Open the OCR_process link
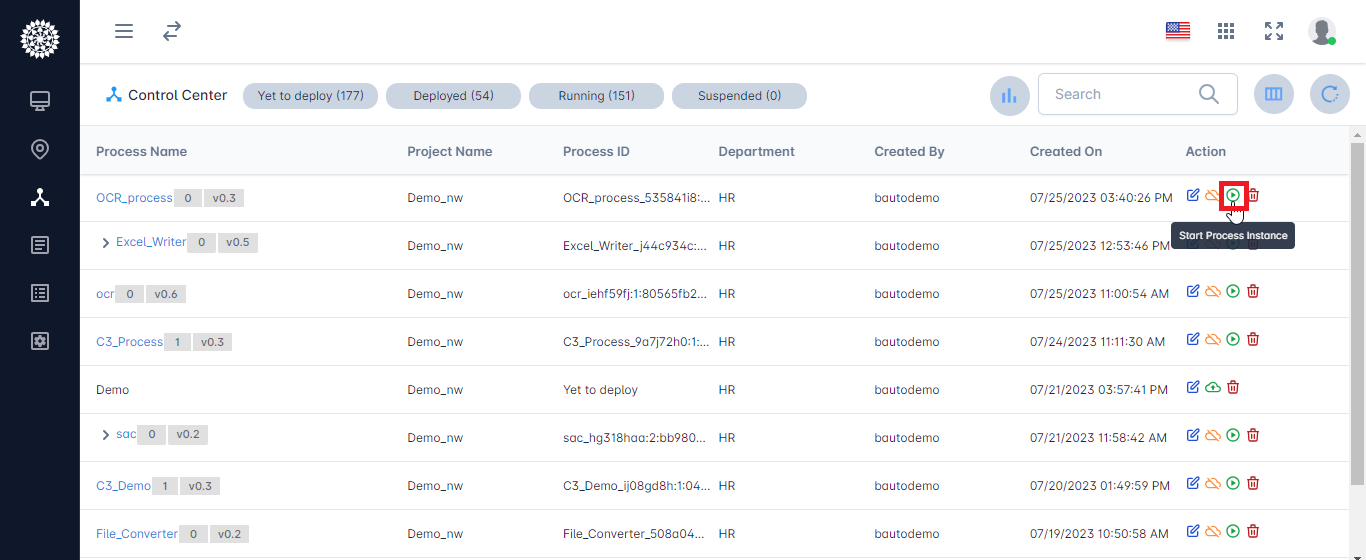Image resolution: width=1366 pixels, height=560 pixels. [134, 198]
